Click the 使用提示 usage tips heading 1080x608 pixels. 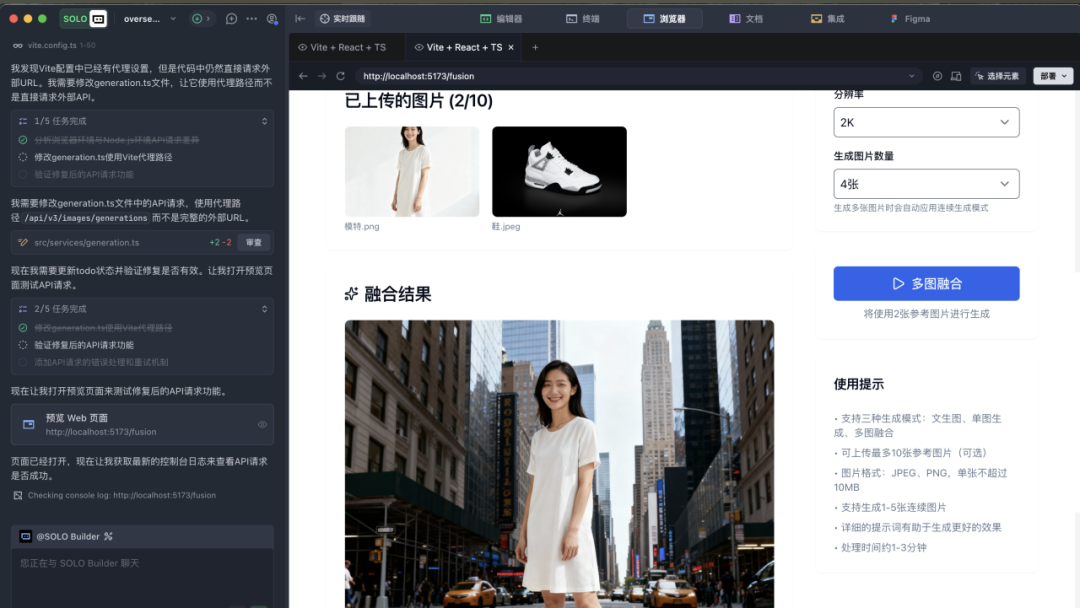pyautogui.click(x=858, y=384)
